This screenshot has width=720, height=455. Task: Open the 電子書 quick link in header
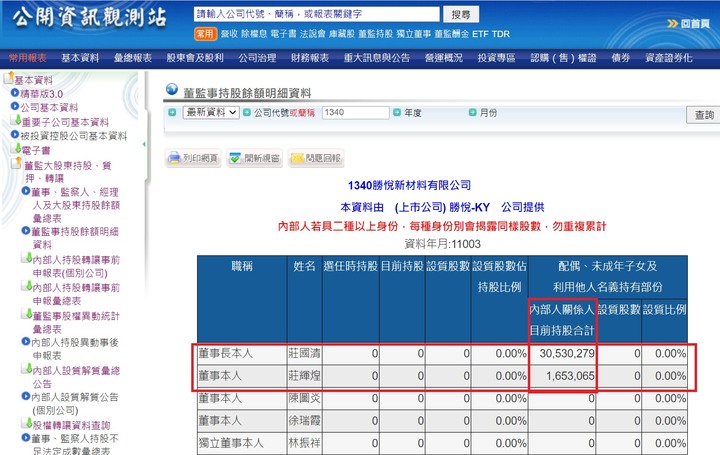(283, 34)
